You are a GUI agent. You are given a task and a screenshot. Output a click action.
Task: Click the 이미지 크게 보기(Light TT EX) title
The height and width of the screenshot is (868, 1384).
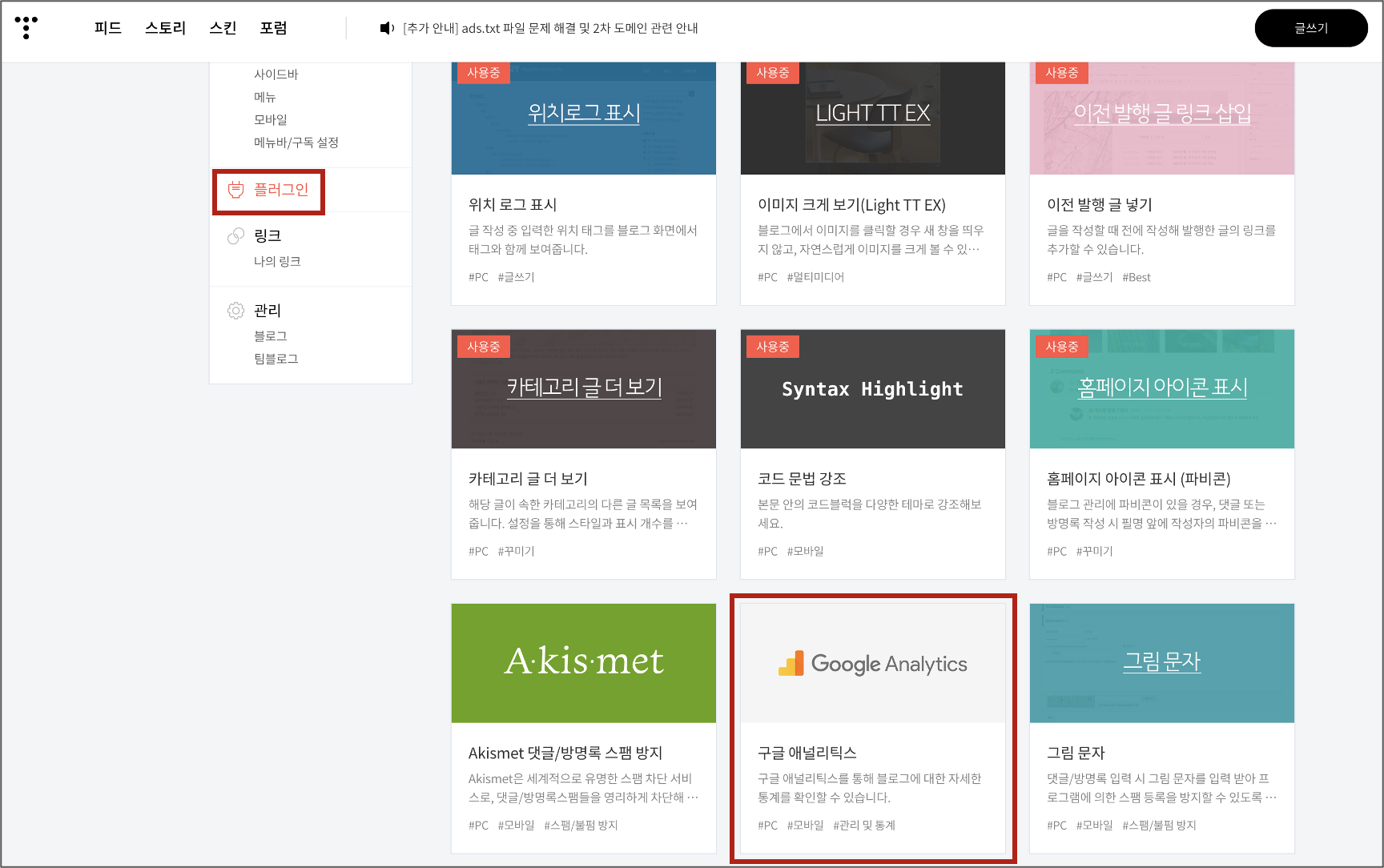851,205
